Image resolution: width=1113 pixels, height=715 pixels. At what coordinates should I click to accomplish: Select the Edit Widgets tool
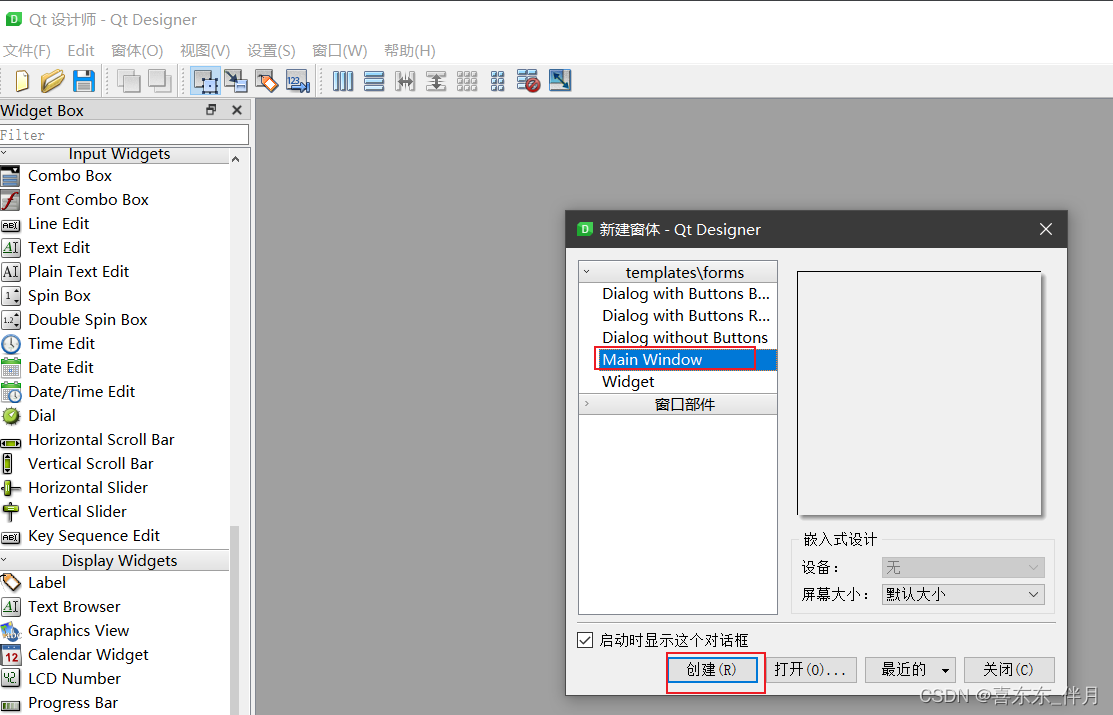tap(206, 81)
